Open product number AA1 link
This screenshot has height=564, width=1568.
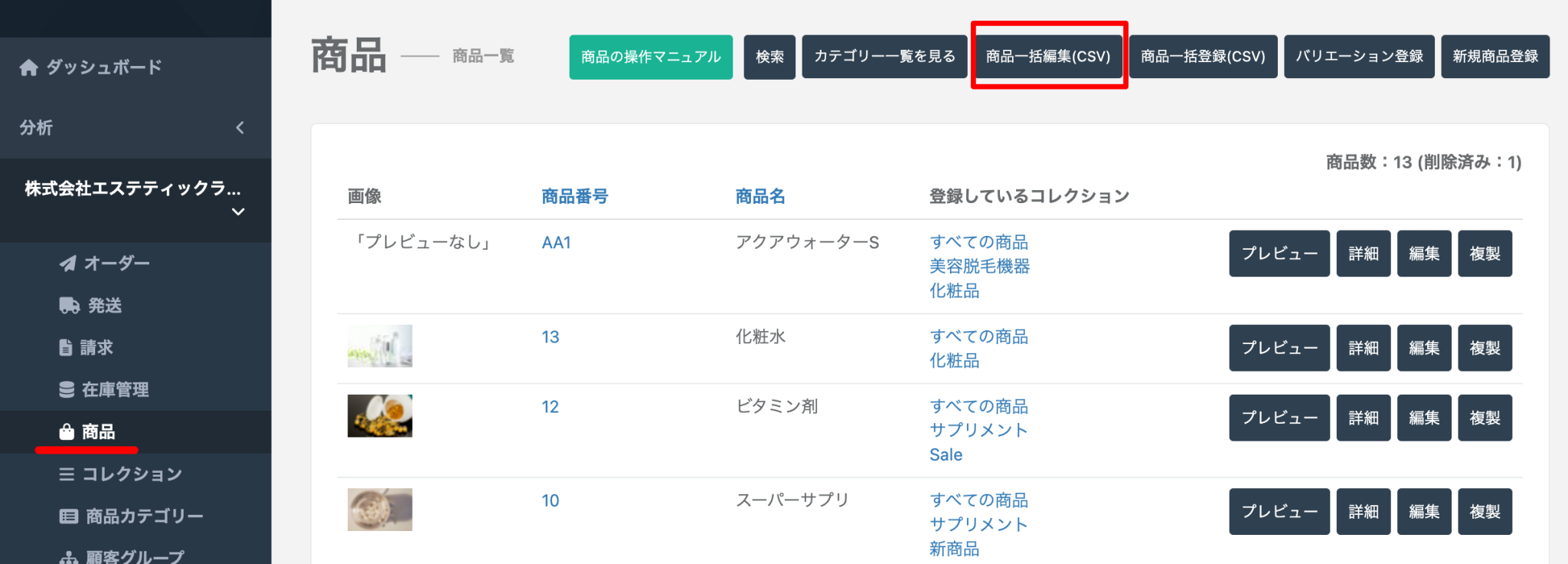coord(556,243)
